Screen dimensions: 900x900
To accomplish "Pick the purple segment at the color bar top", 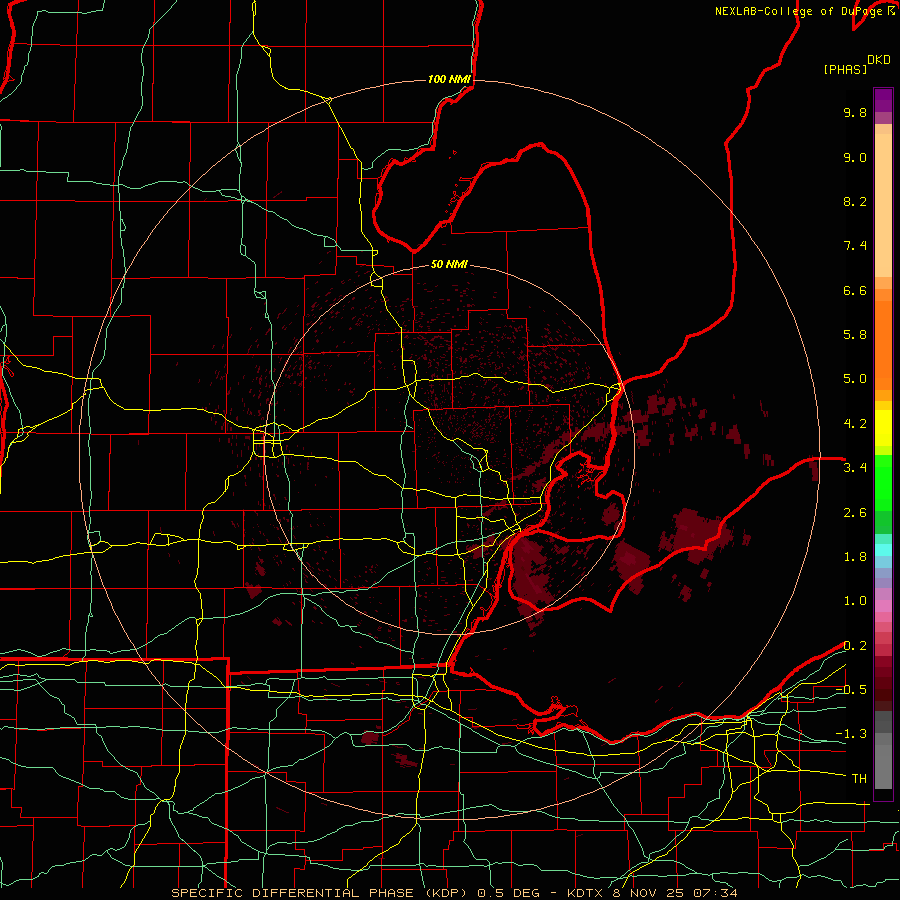I will point(883,100).
